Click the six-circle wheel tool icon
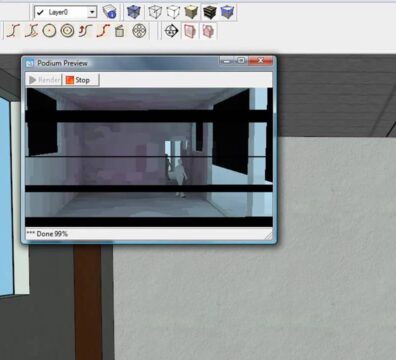Screen dimensions: 396x360 point(139,31)
